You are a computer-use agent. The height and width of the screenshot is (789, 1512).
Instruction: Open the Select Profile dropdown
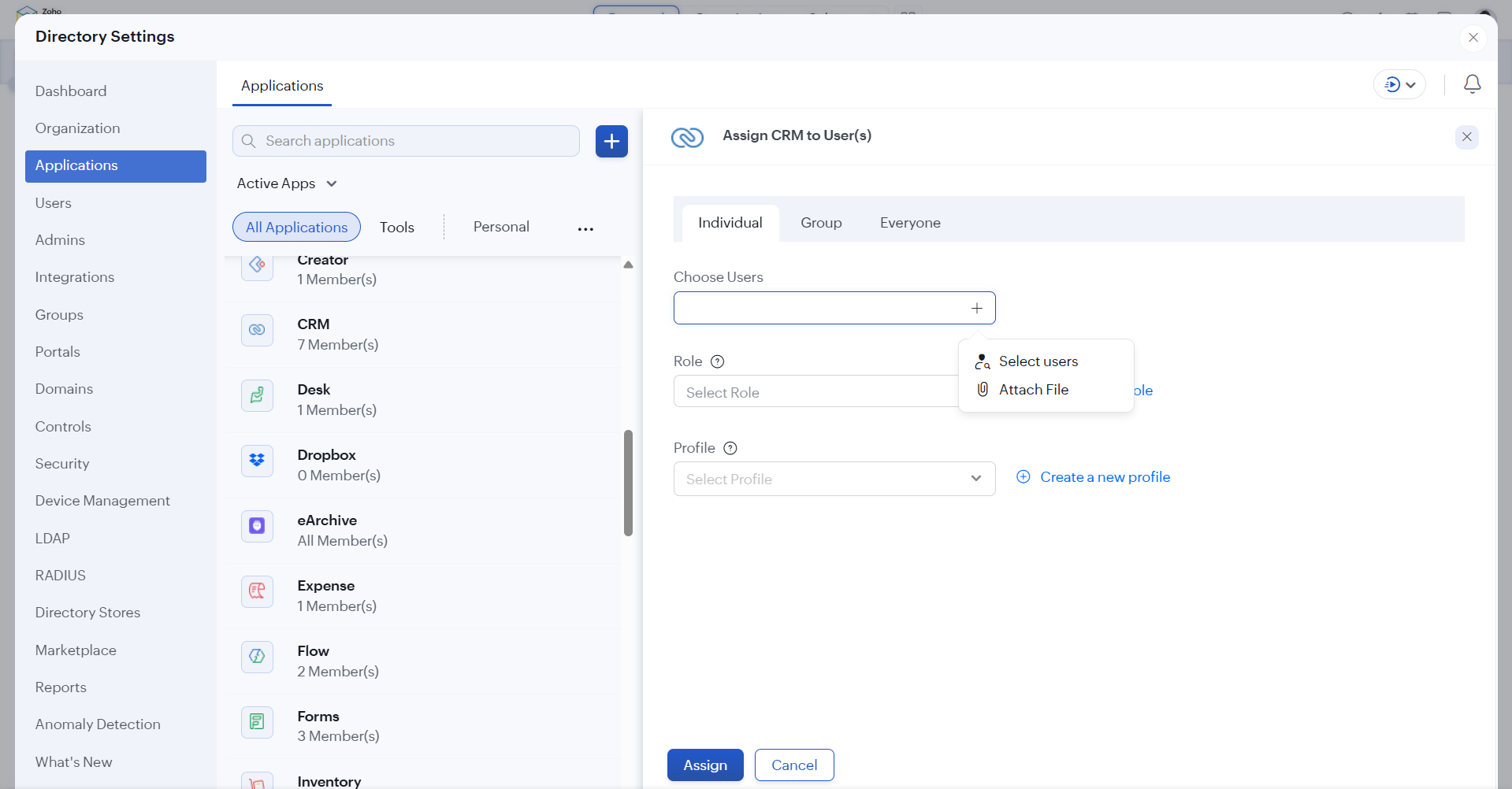[834, 479]
